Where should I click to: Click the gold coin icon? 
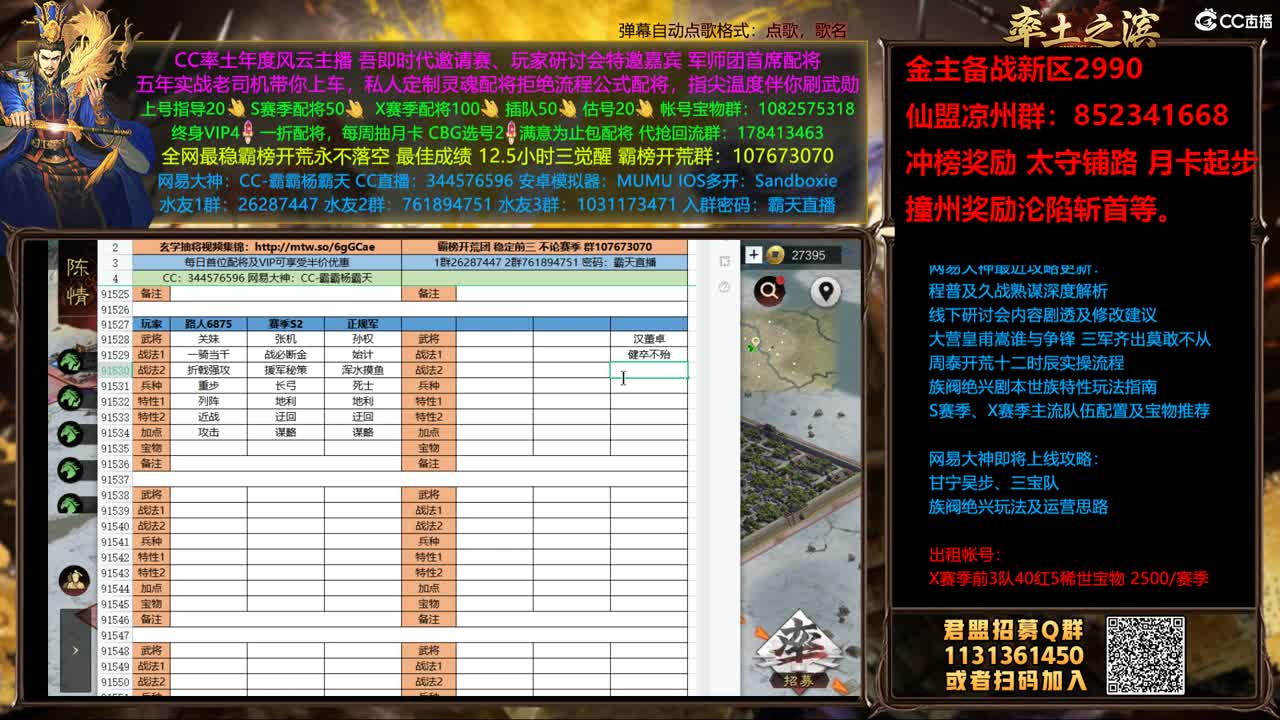tap(774, 255)
